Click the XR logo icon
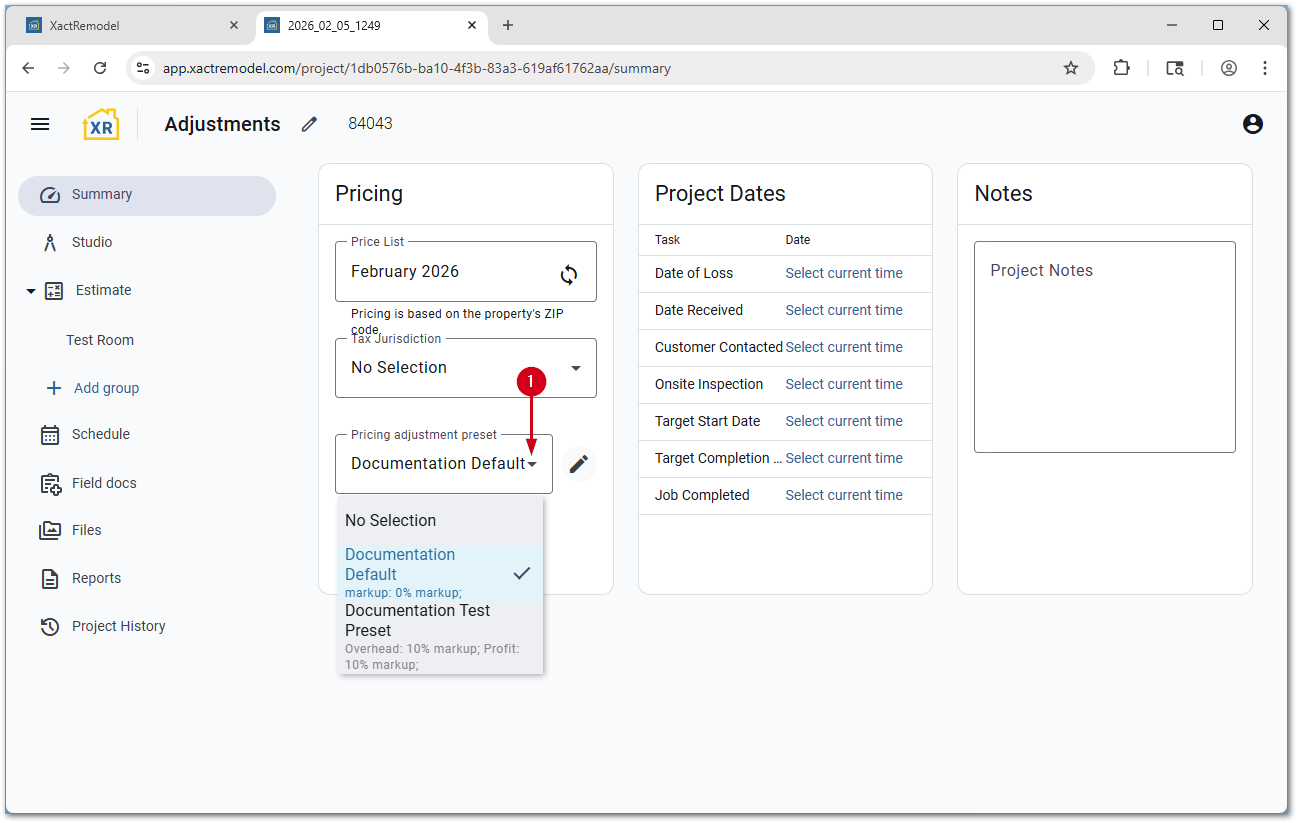1297x823 pixels. [101, 124]
